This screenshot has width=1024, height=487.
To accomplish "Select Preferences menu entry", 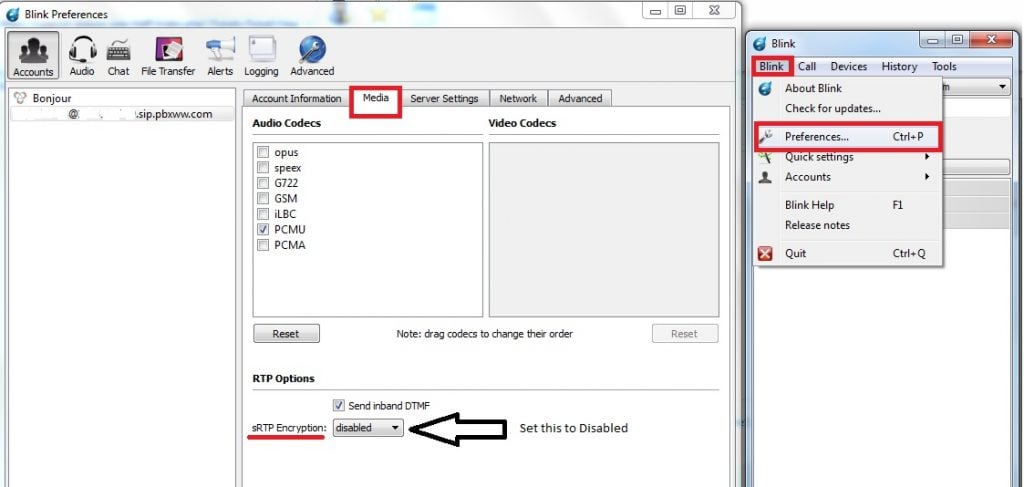I will [849, 137].
